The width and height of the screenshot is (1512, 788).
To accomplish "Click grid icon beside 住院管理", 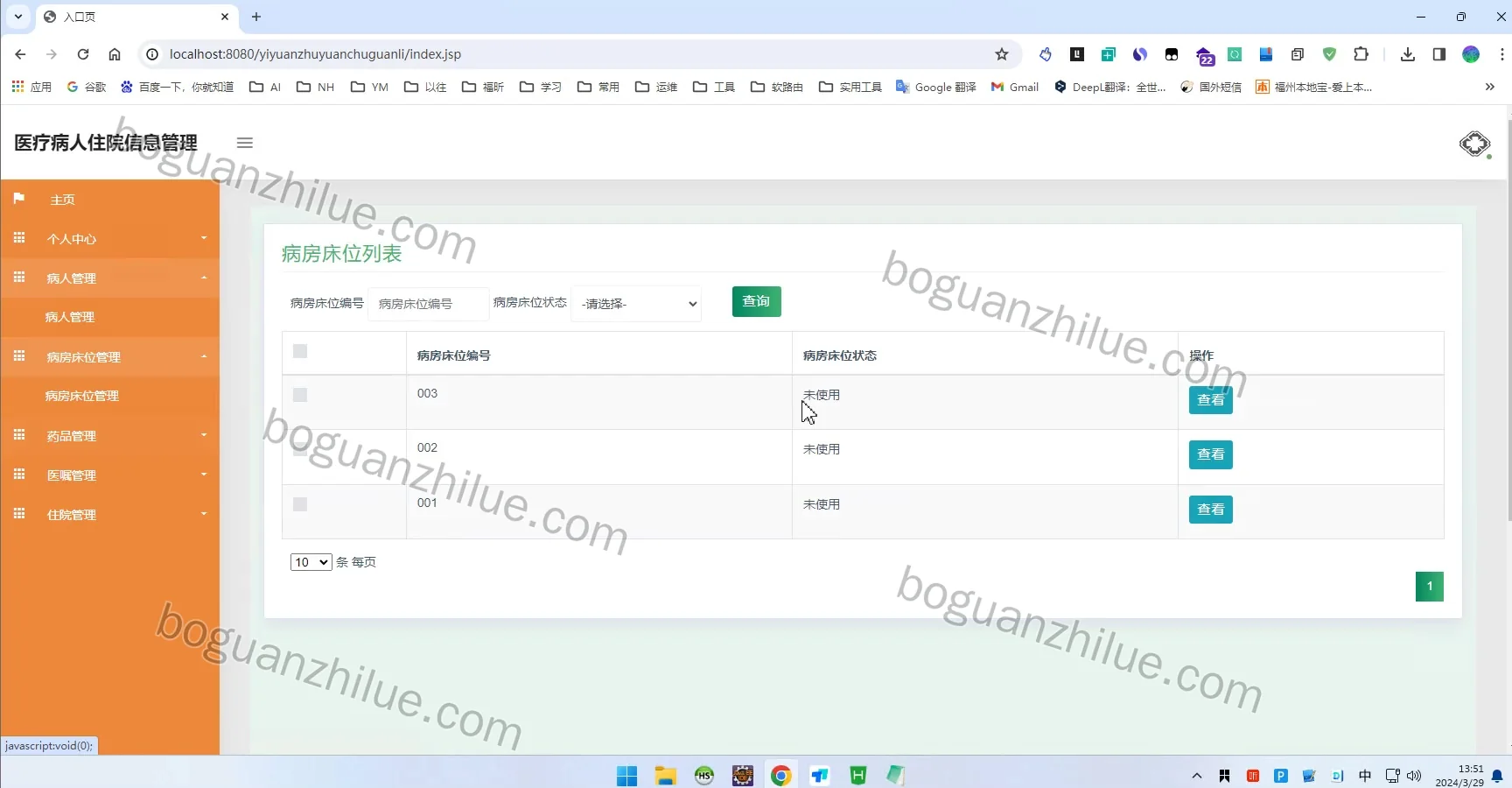I will tap(19, 514).
